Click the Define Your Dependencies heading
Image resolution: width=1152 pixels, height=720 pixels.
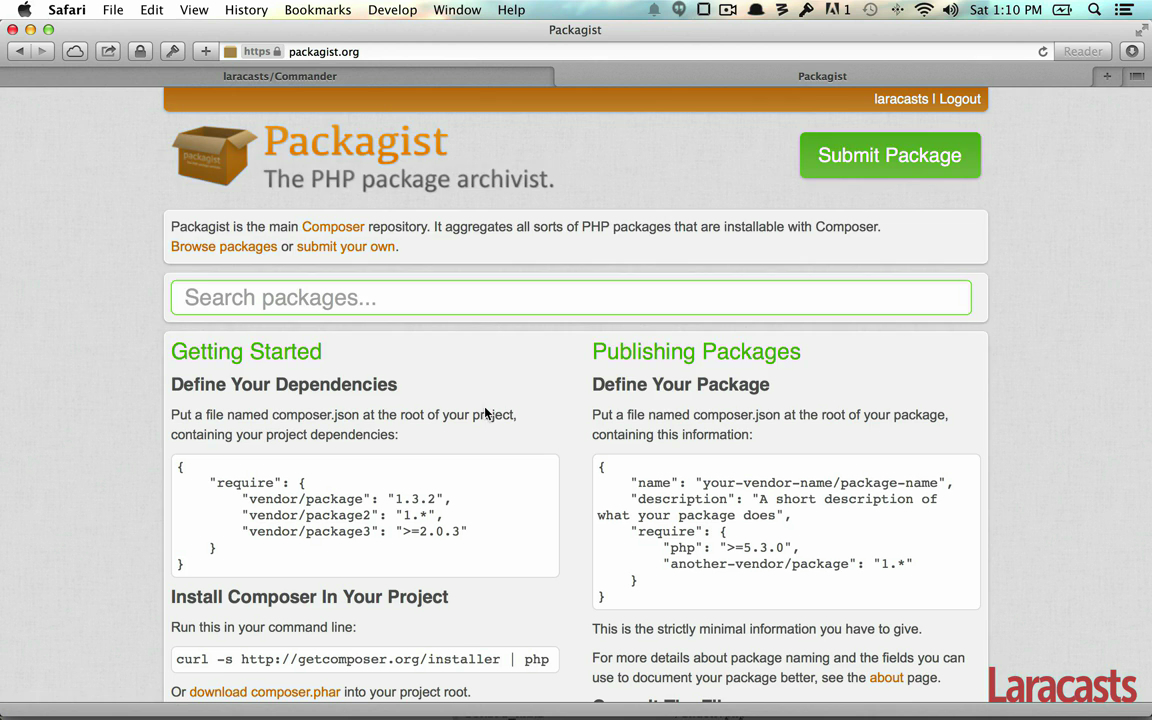pyautogui.click(x=284, y=384)
